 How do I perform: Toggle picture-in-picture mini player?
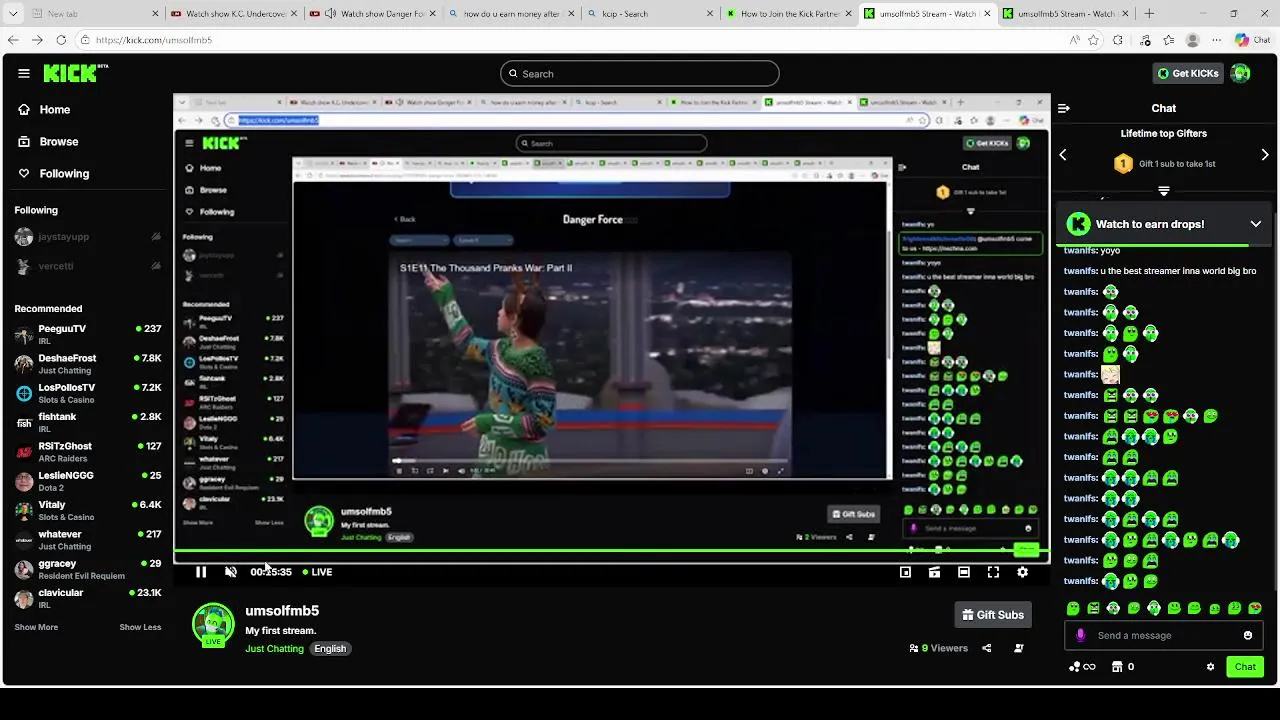905,572
